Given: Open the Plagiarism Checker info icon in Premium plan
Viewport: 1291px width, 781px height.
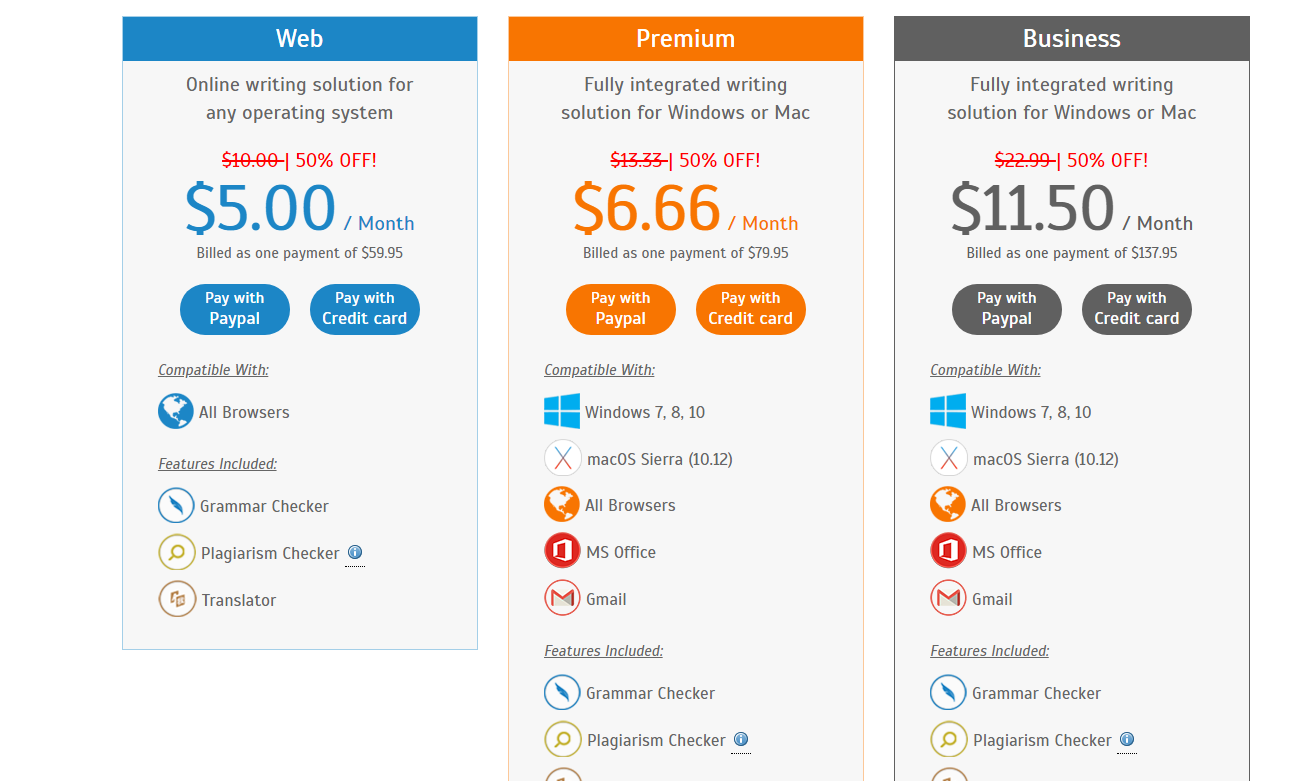Looking at the screenshot, I should pos(741,739).
